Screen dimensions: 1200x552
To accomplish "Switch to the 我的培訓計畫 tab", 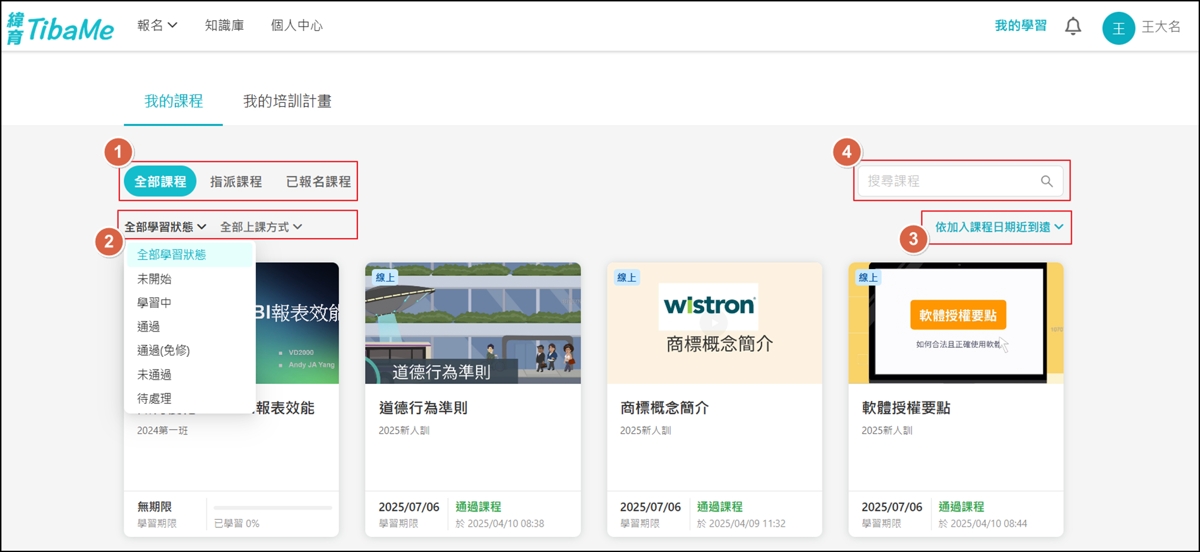I will point(287,101).
